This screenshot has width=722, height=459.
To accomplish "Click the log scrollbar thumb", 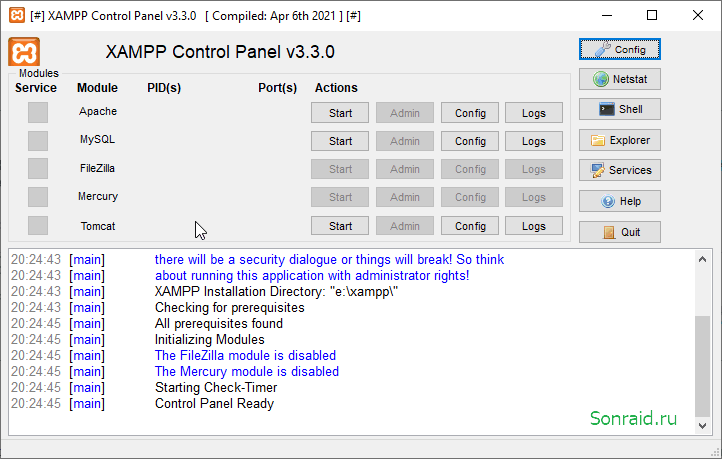I will coord(702,366).
